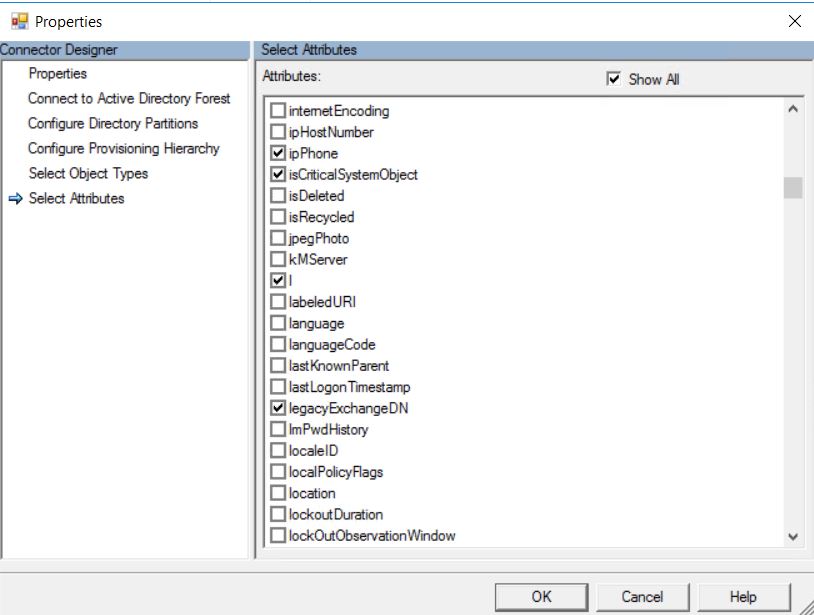The image size is (814, 615).
Task: Open Configure Directory Partitions page
Action: (x=113, y=124)
